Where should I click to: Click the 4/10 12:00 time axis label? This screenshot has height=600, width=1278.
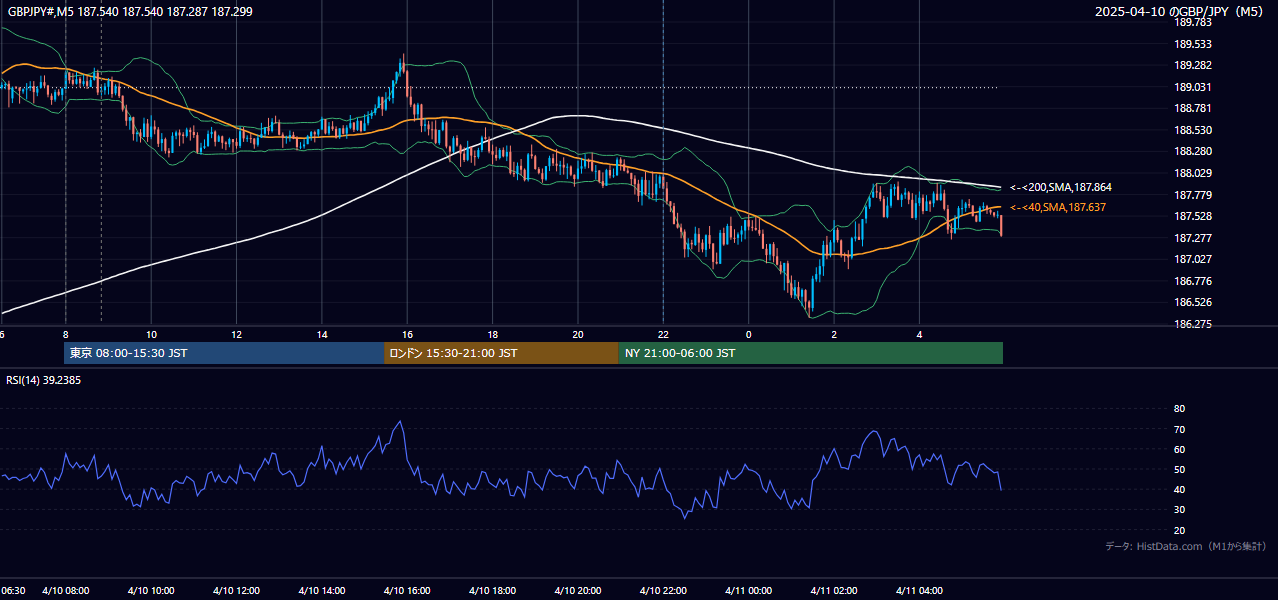point(236,591)
